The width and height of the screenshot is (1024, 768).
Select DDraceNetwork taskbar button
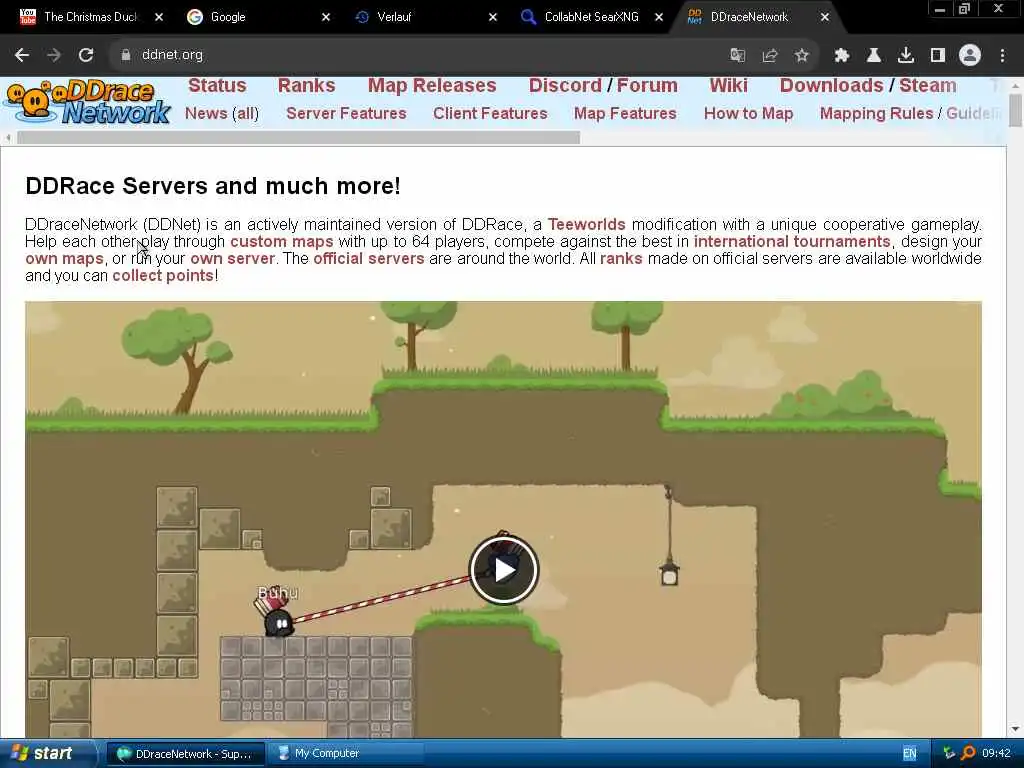[x=185, y=754]
